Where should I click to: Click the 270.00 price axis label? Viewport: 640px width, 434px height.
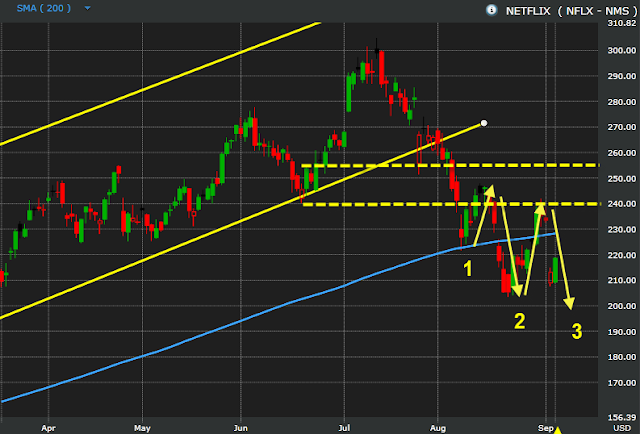(622, 127)
